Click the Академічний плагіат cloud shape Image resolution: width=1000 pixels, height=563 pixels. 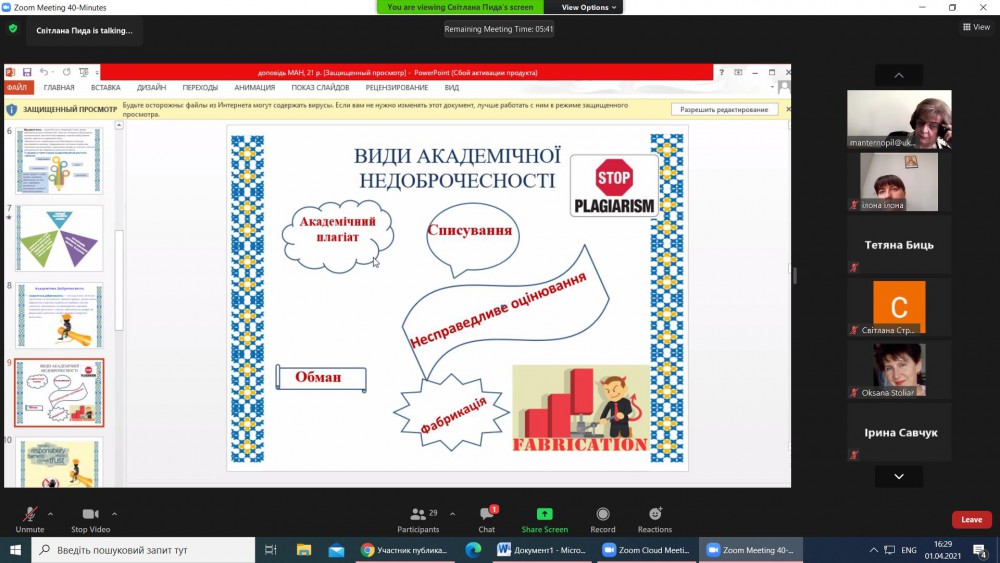pyautogui.click(x=337, y=236)
